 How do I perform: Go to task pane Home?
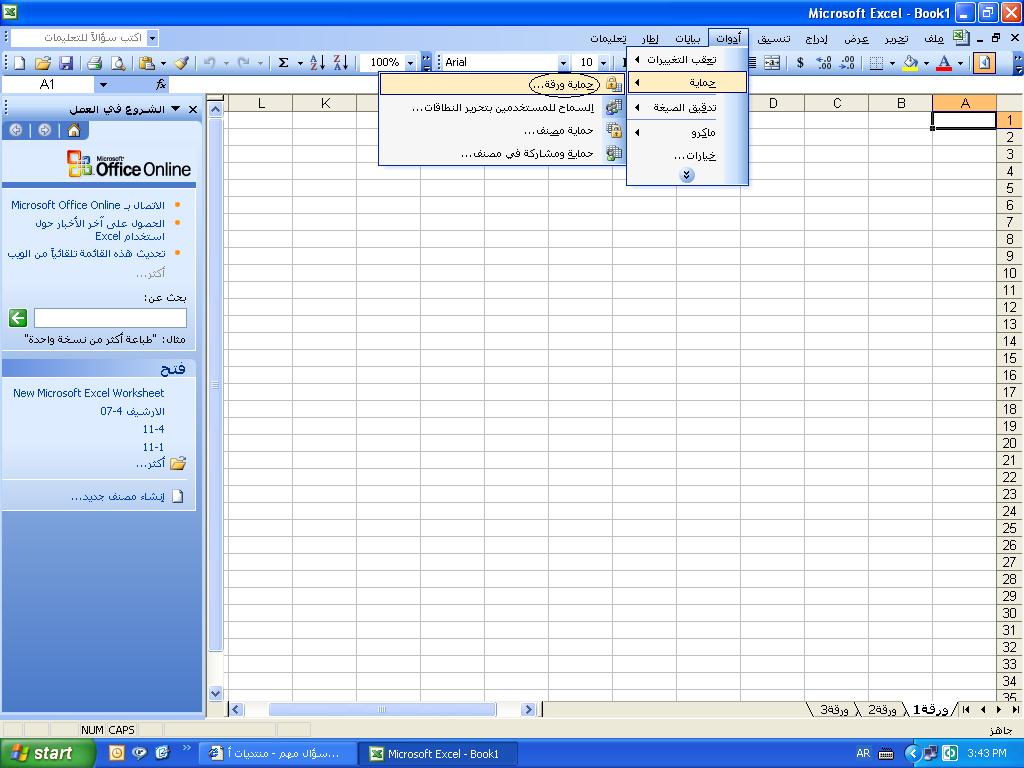pos(74,131)
